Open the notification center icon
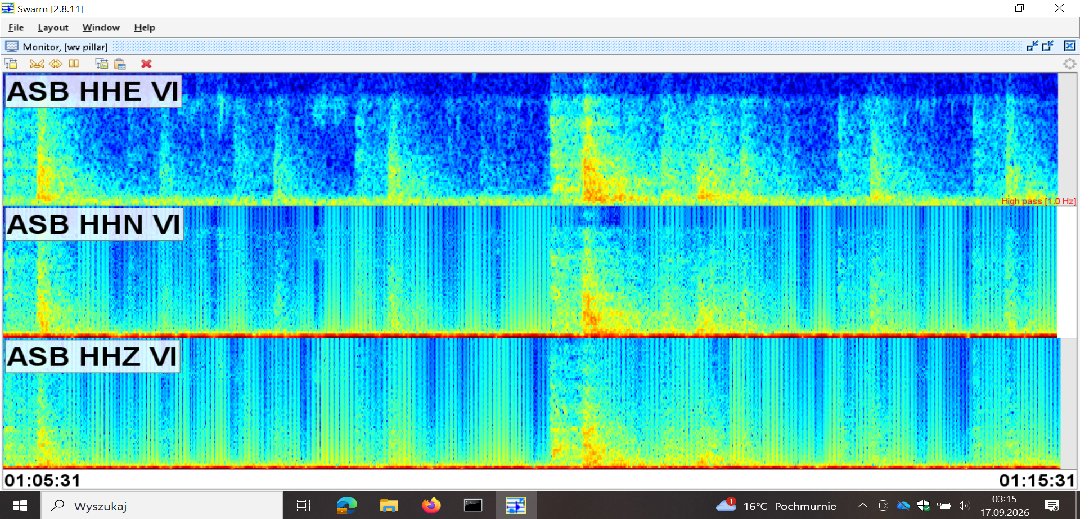 point(1052,506)
